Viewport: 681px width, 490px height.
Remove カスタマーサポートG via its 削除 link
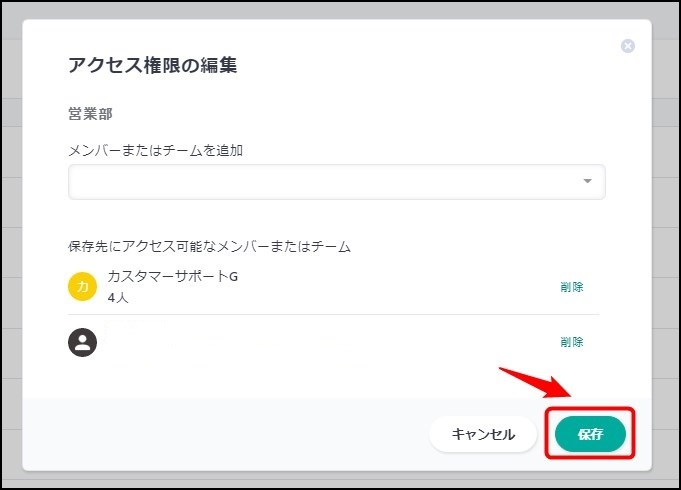click(x=571, y=287)
